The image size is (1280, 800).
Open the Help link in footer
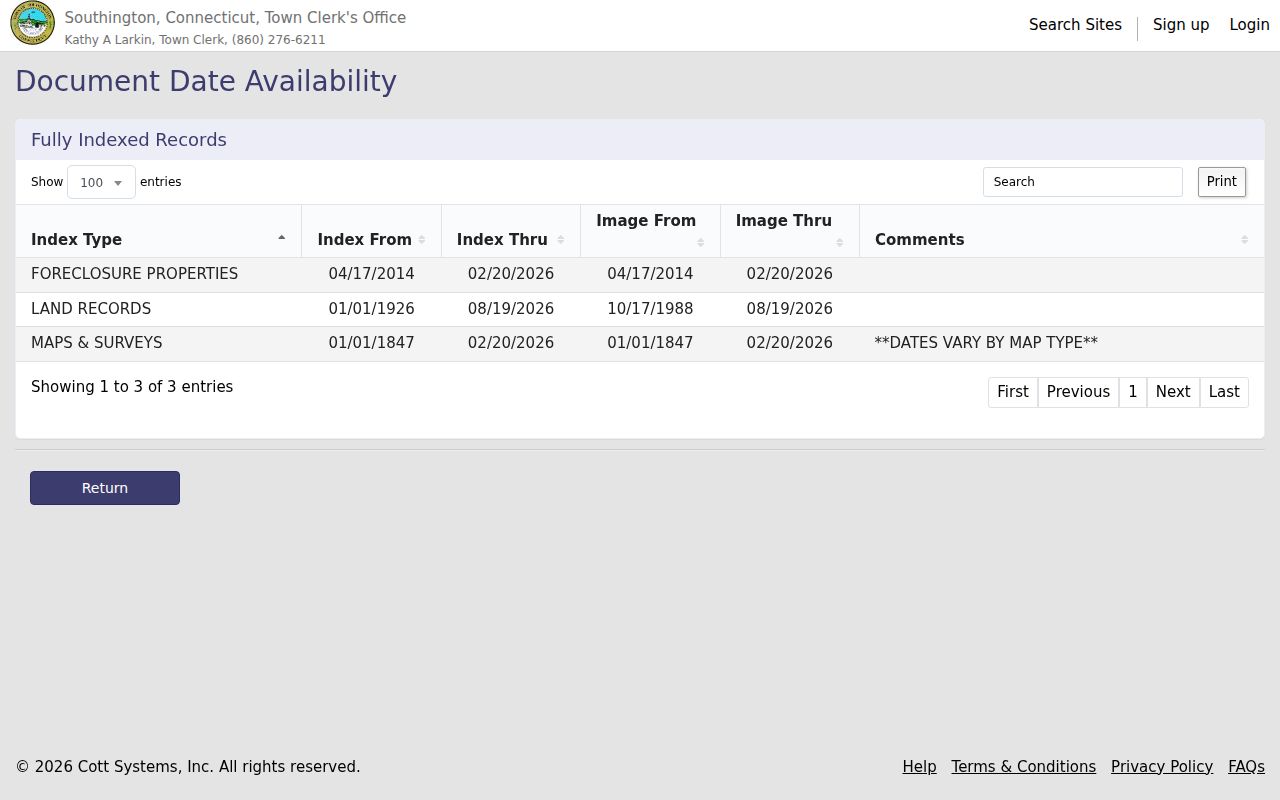[919, 767]
